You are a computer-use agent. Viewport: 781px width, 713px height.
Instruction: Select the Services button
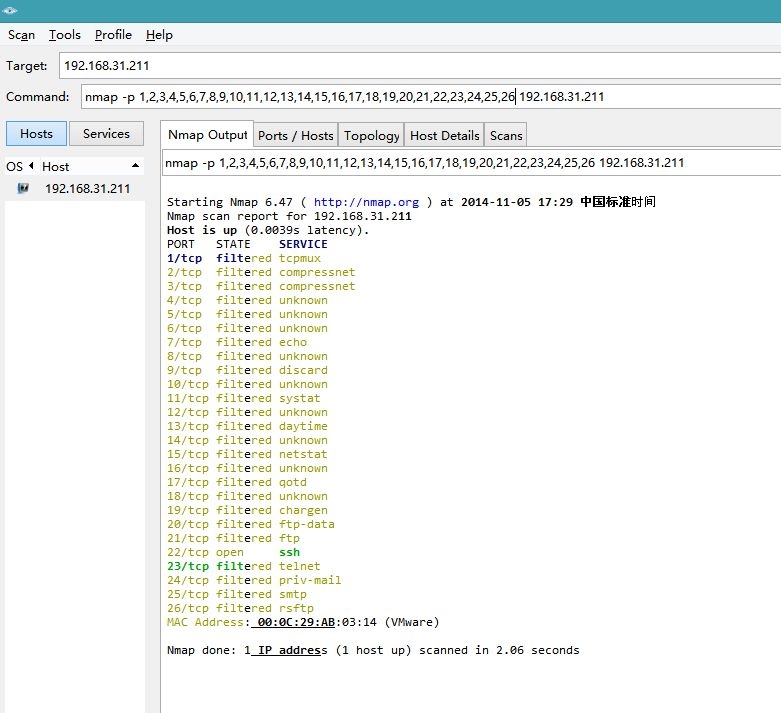click(106, 134)
